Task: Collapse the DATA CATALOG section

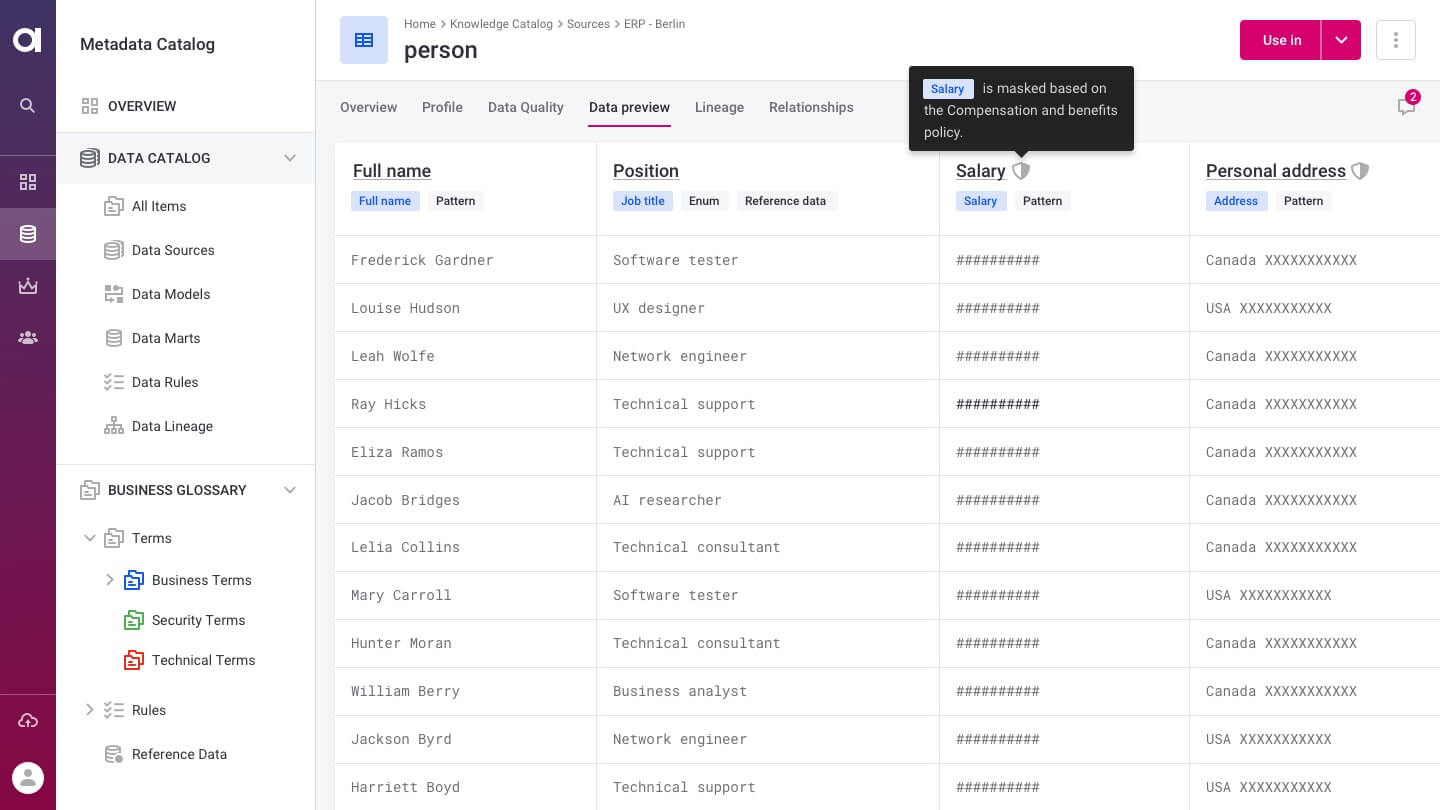Action: click(290, 158)
